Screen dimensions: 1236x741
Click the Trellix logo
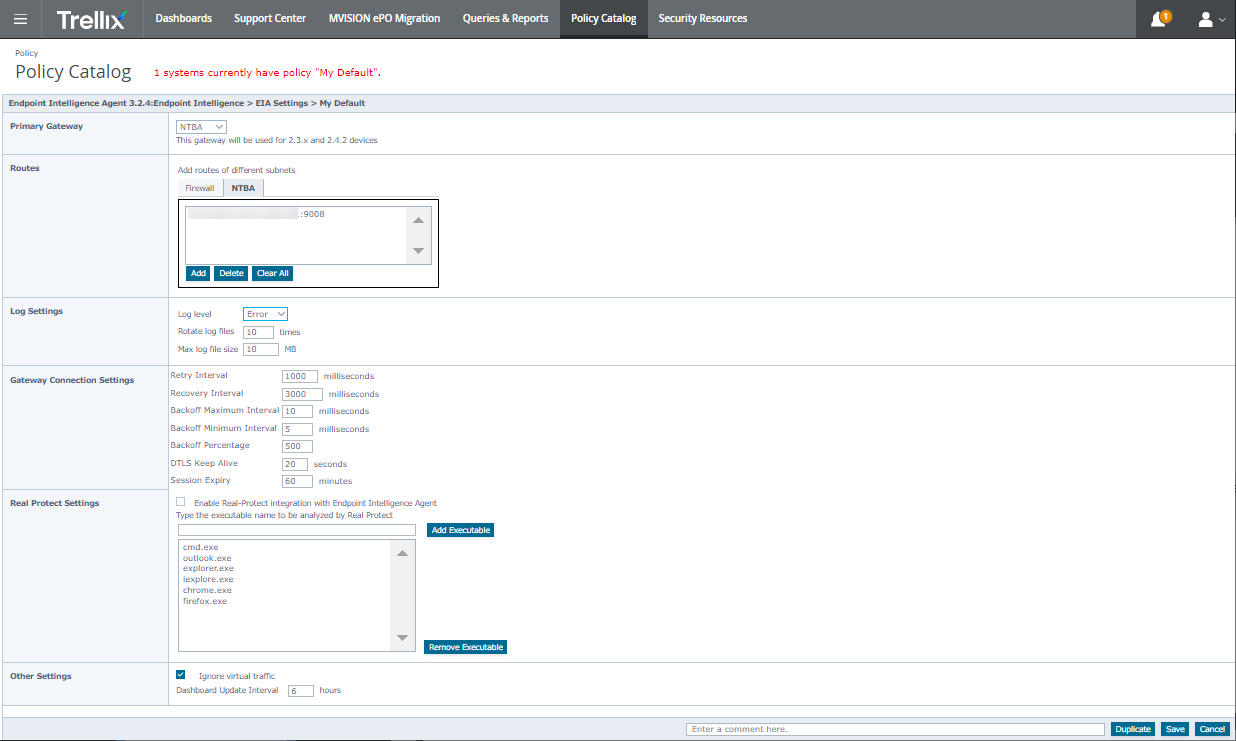[92, 19]
